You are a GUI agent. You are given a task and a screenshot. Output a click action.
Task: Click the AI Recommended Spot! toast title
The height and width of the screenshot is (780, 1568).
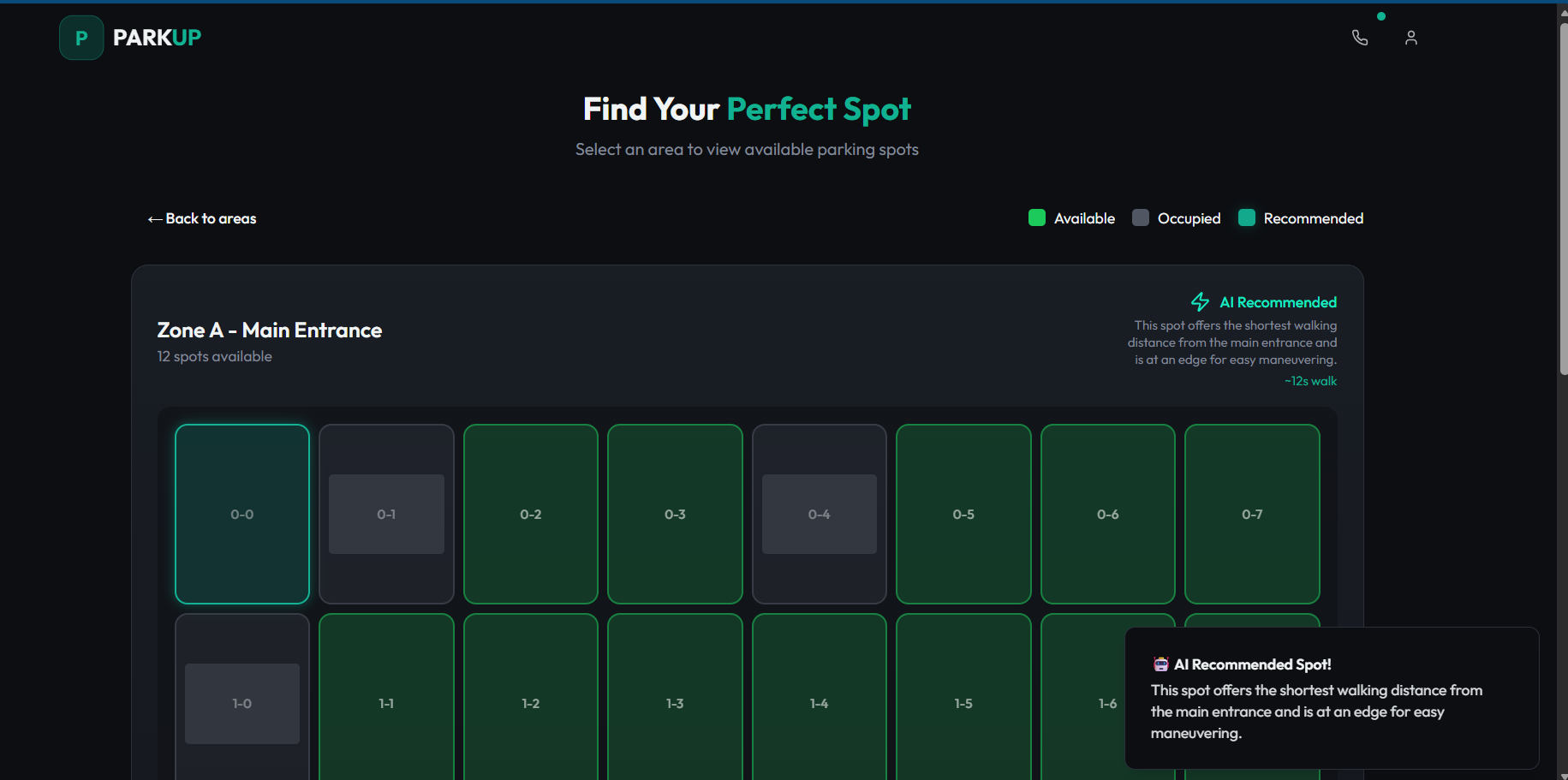point(1253,664)
